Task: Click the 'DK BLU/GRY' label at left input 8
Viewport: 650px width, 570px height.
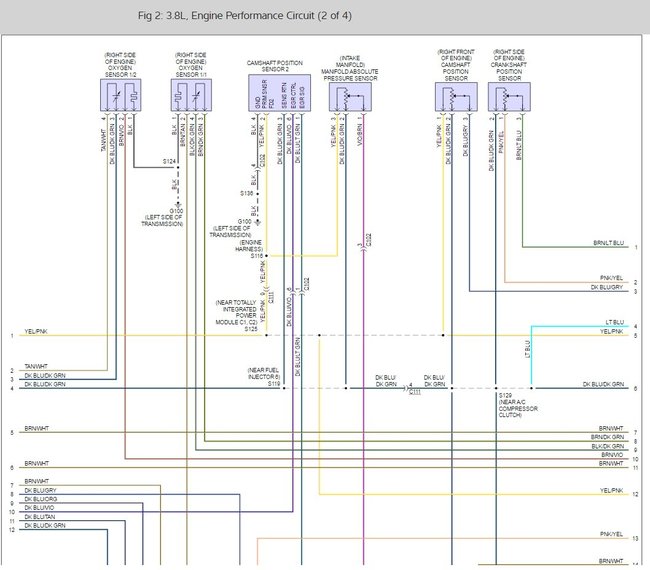Action: (40, 490)
